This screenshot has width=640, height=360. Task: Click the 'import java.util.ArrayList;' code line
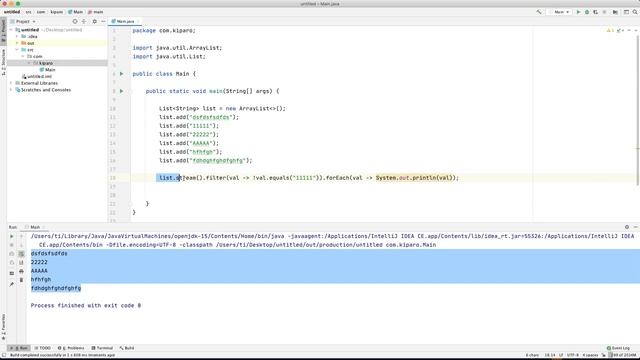(x=177, y=48)
